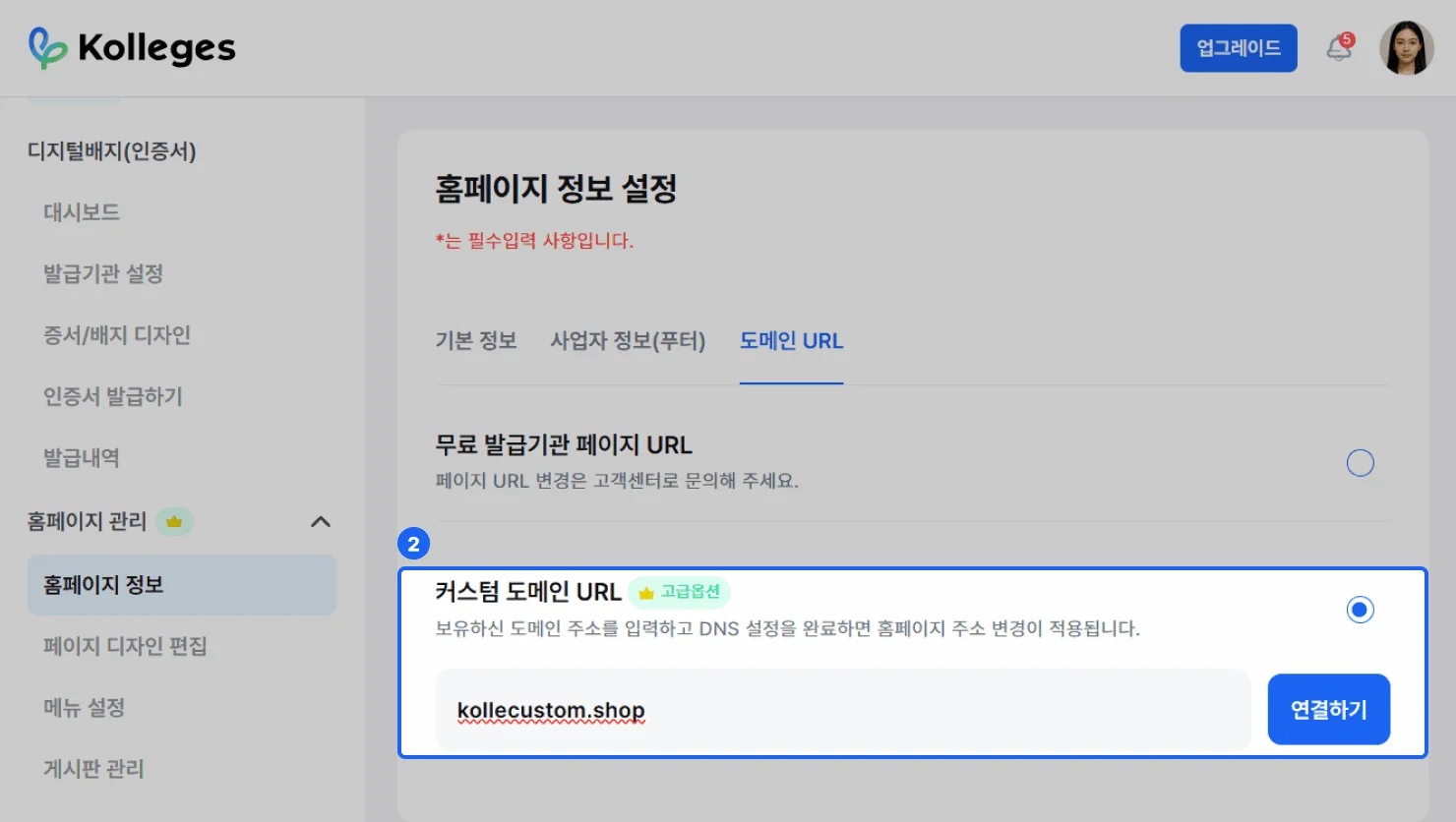
Task: Click the crown badge beside 홈페이지 관리
Action: pos(174,521)
